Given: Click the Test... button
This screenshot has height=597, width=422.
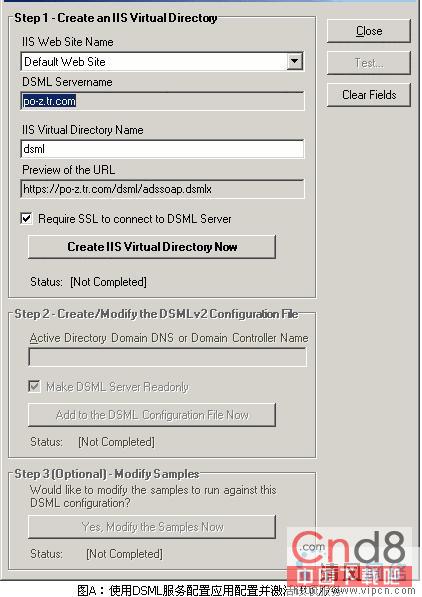Looking at the screenshot, I should tap(369, 63).
